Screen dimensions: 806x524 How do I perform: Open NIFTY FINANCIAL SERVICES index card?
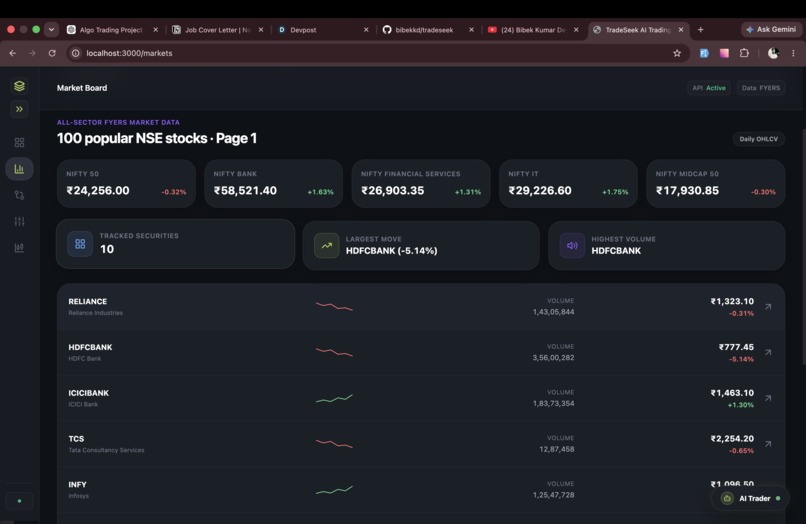coord(421,184)
